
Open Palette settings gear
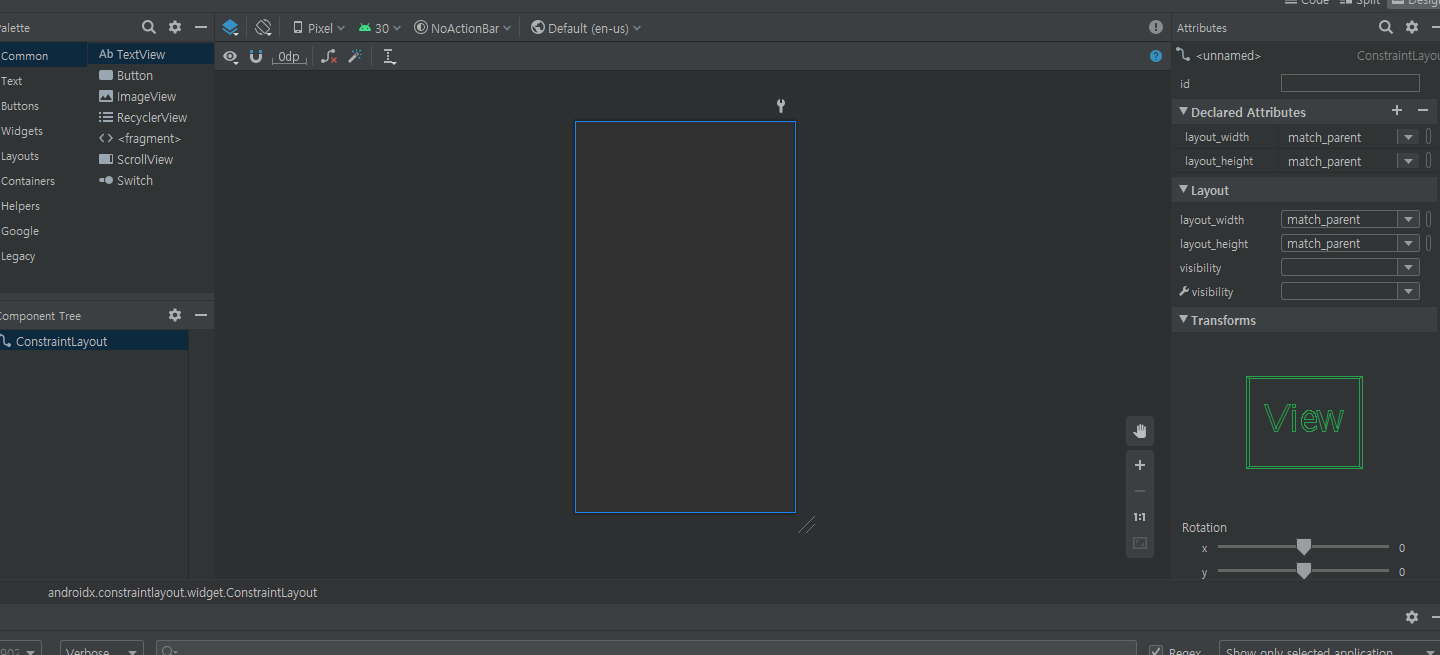(x=175, y=28)
